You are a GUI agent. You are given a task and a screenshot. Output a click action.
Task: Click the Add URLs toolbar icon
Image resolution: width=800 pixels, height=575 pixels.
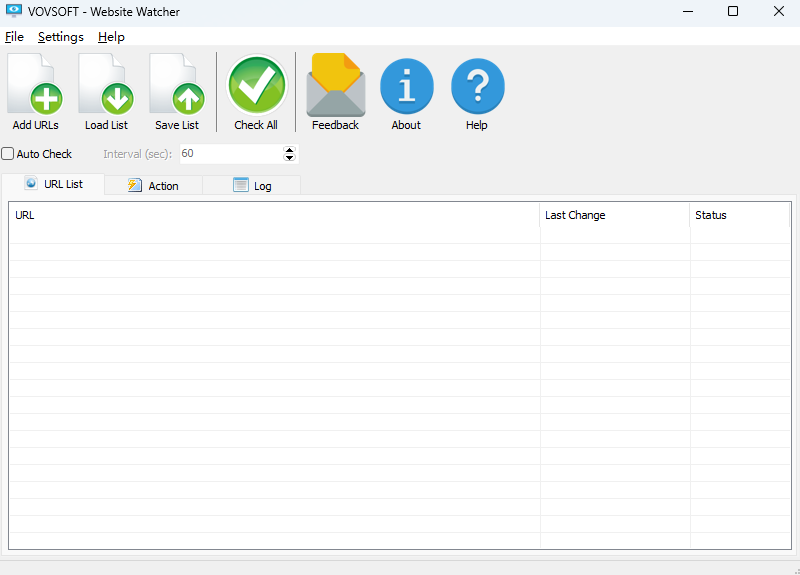point(35,92)
